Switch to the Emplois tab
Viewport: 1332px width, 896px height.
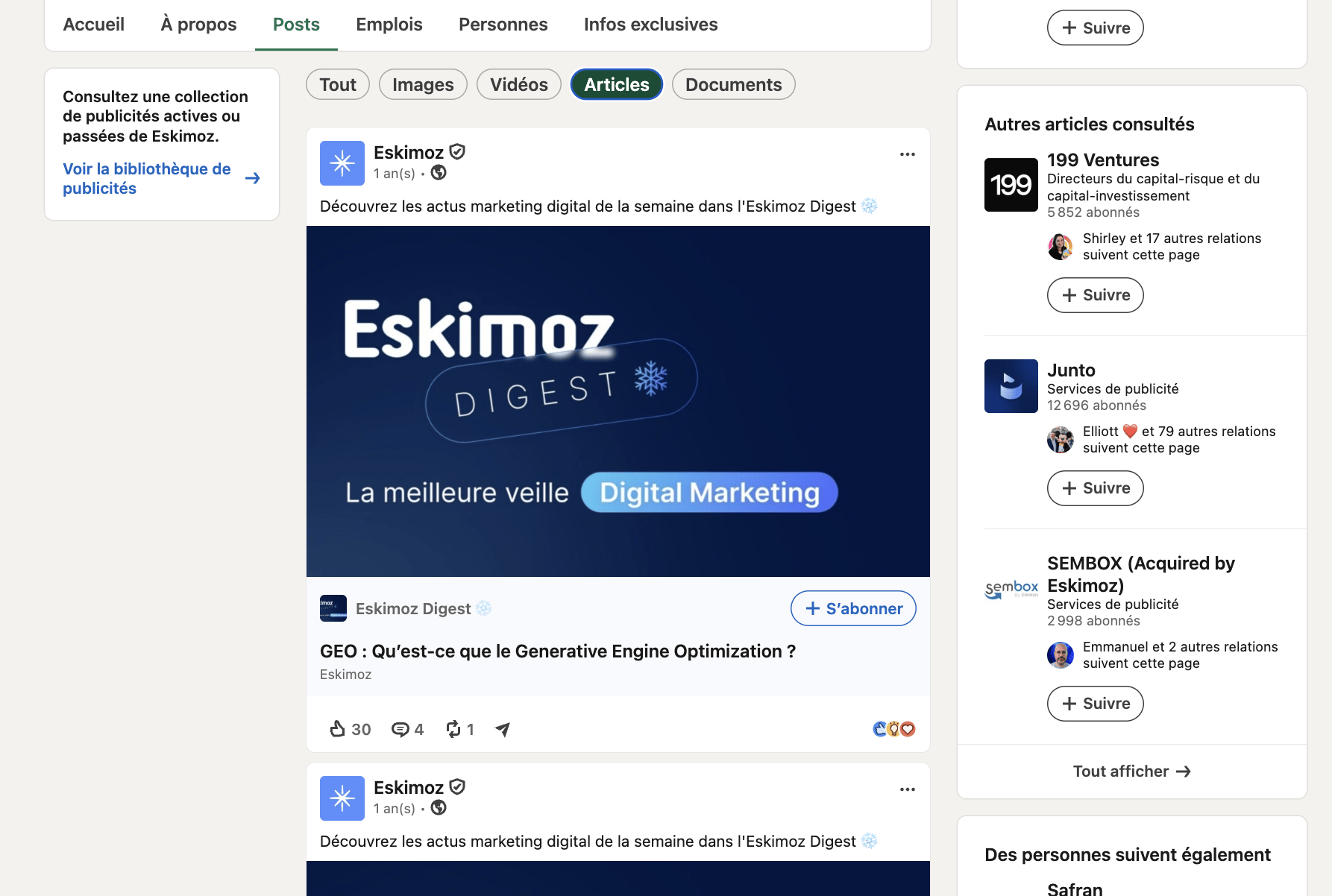(389, 25)
